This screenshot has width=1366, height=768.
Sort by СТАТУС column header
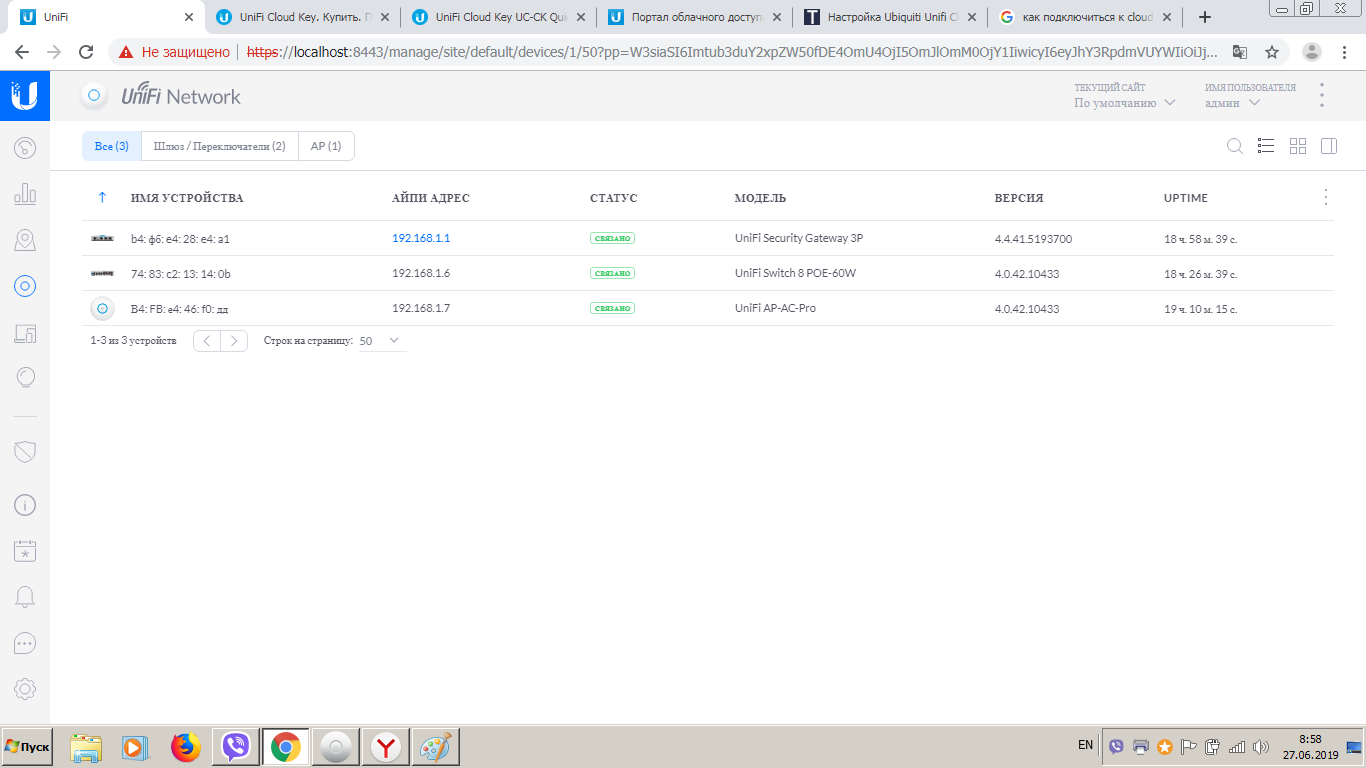click(614, 198)
